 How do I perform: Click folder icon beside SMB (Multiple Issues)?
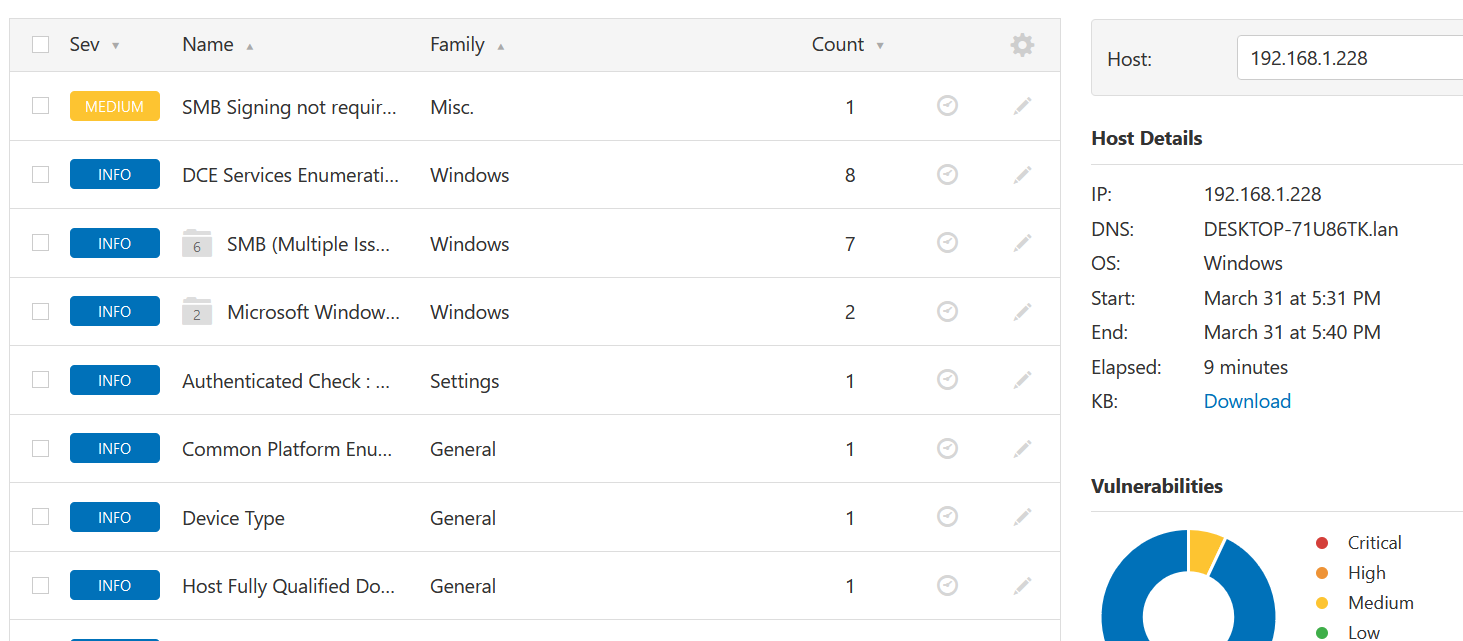point(197,244)
